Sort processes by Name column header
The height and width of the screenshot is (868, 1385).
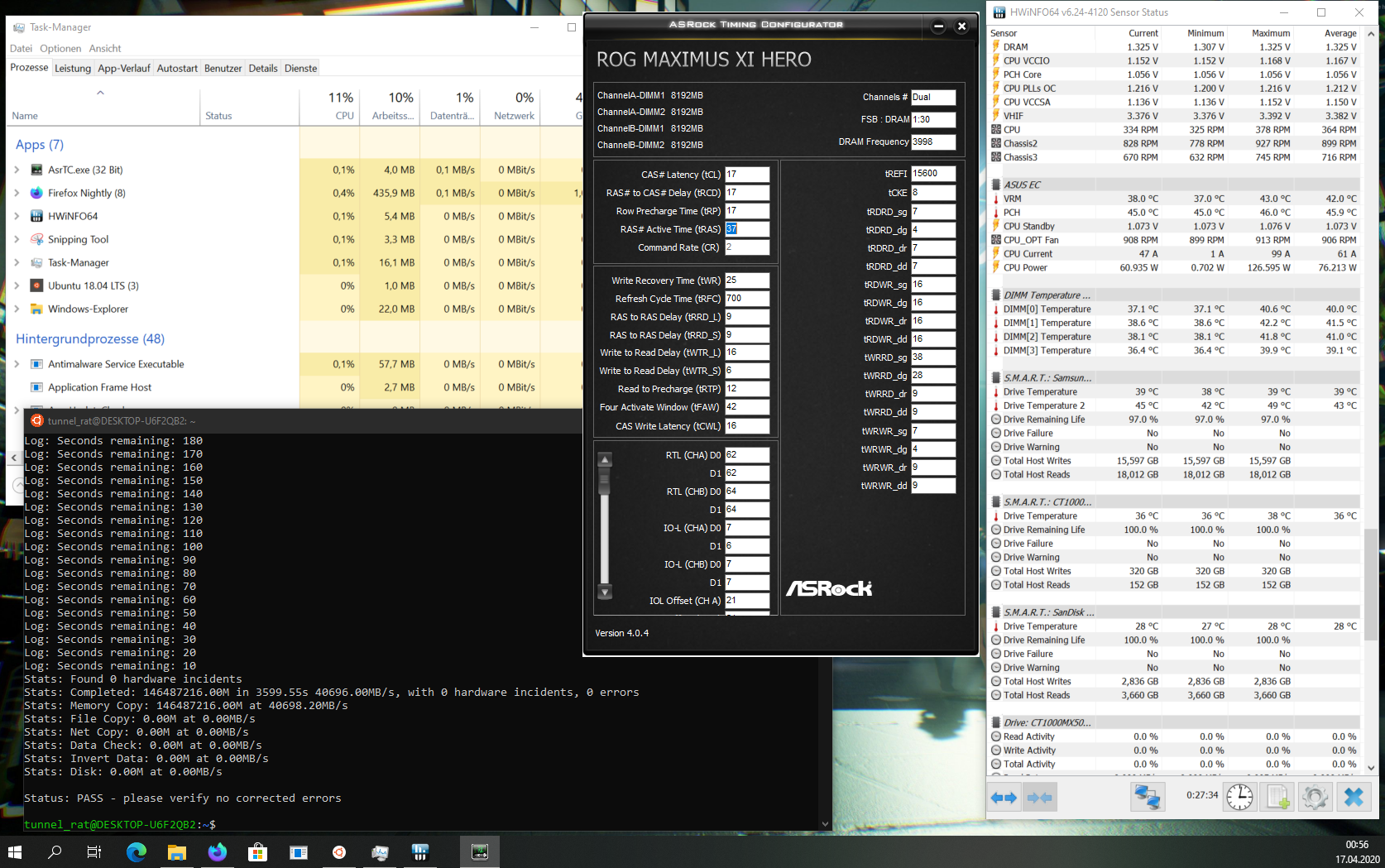coord(103,106)
